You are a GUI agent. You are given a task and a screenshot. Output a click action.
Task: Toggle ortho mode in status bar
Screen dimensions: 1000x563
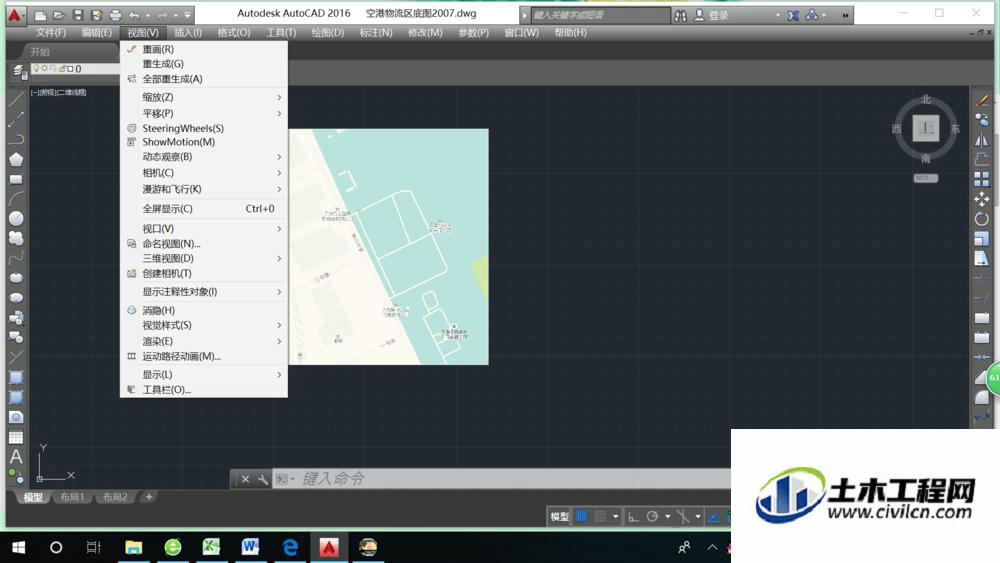(x=633, y=516)
